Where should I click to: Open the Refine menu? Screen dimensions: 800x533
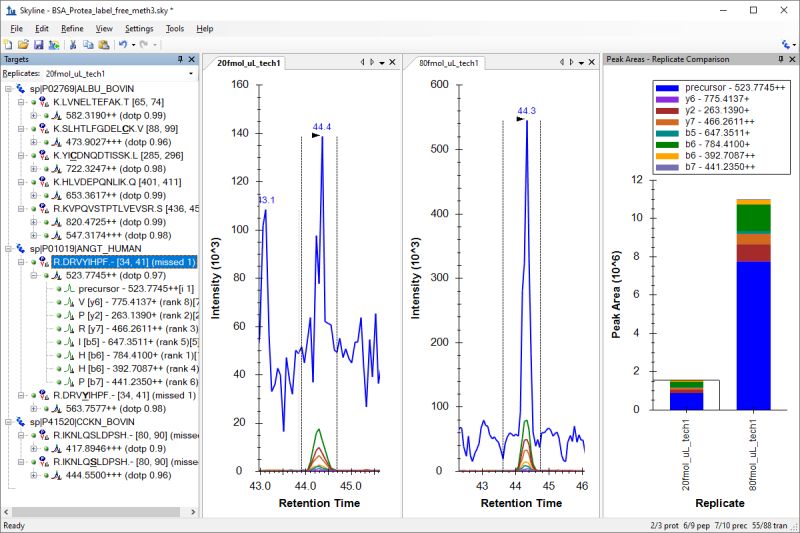tap(72, 29)
